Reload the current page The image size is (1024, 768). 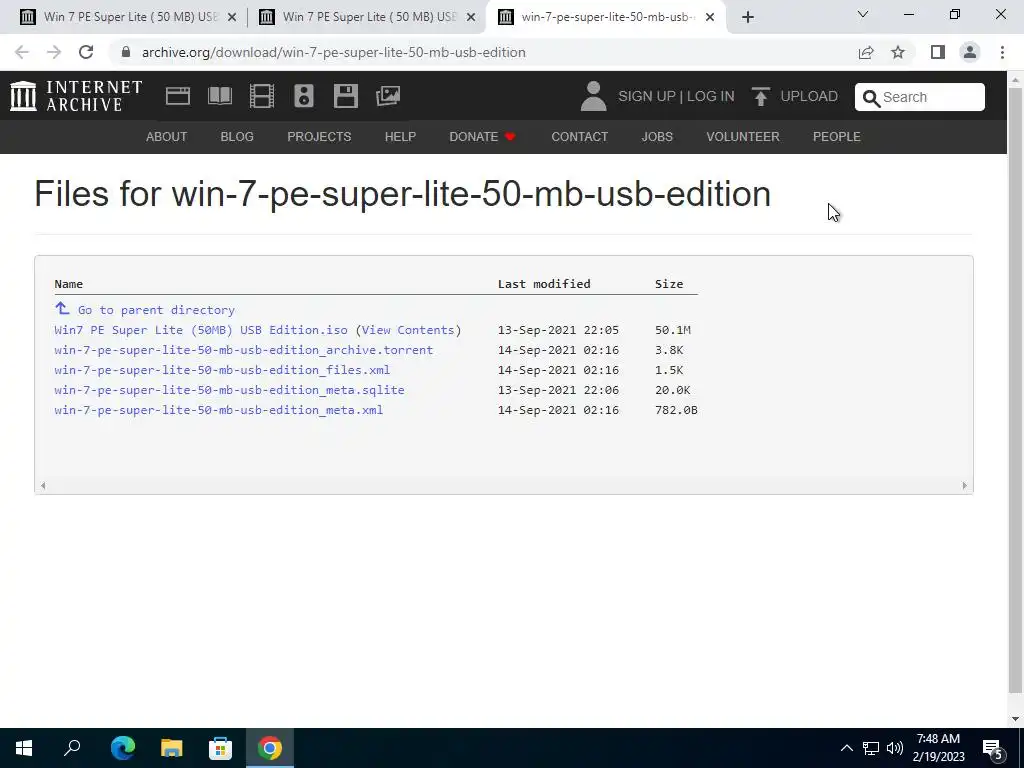[86, 52]
